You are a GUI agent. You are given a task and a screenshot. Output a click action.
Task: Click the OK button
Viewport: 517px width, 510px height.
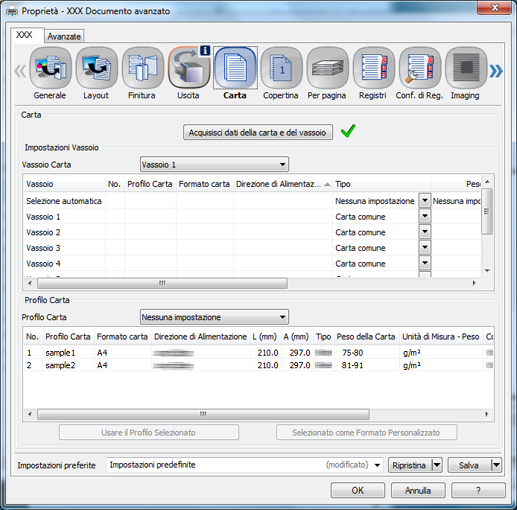(x=358, y=490)
